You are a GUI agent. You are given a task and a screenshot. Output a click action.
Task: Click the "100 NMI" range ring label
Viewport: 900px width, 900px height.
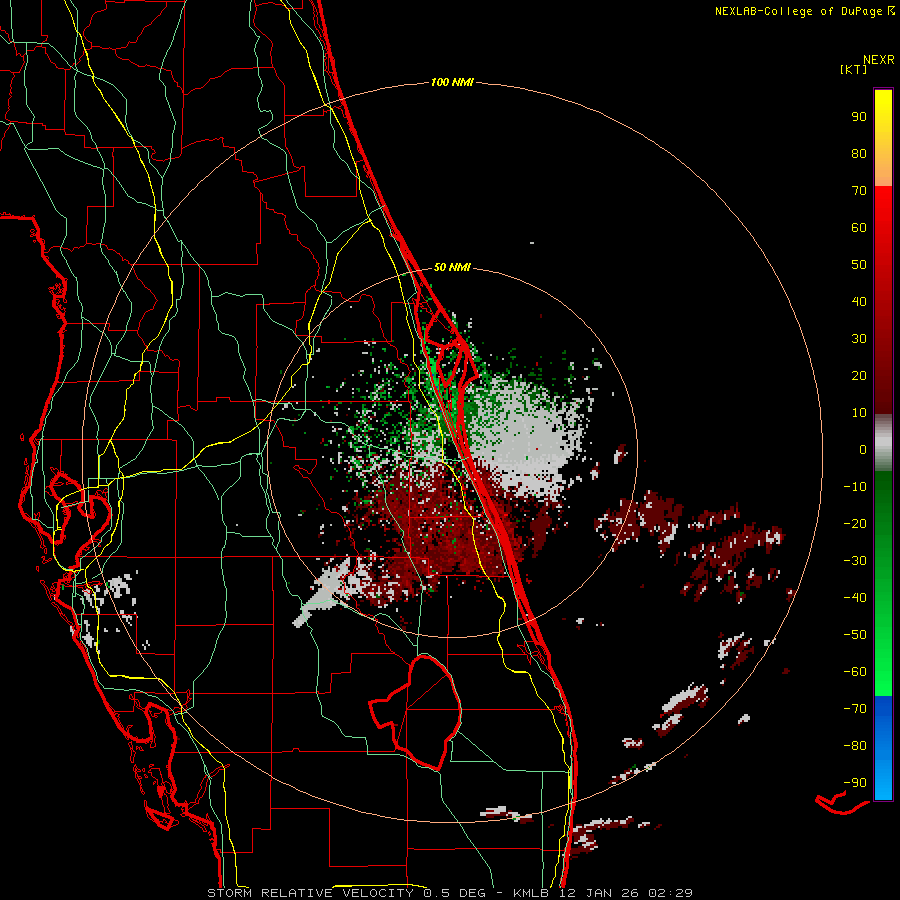click(x=452, y=83)
